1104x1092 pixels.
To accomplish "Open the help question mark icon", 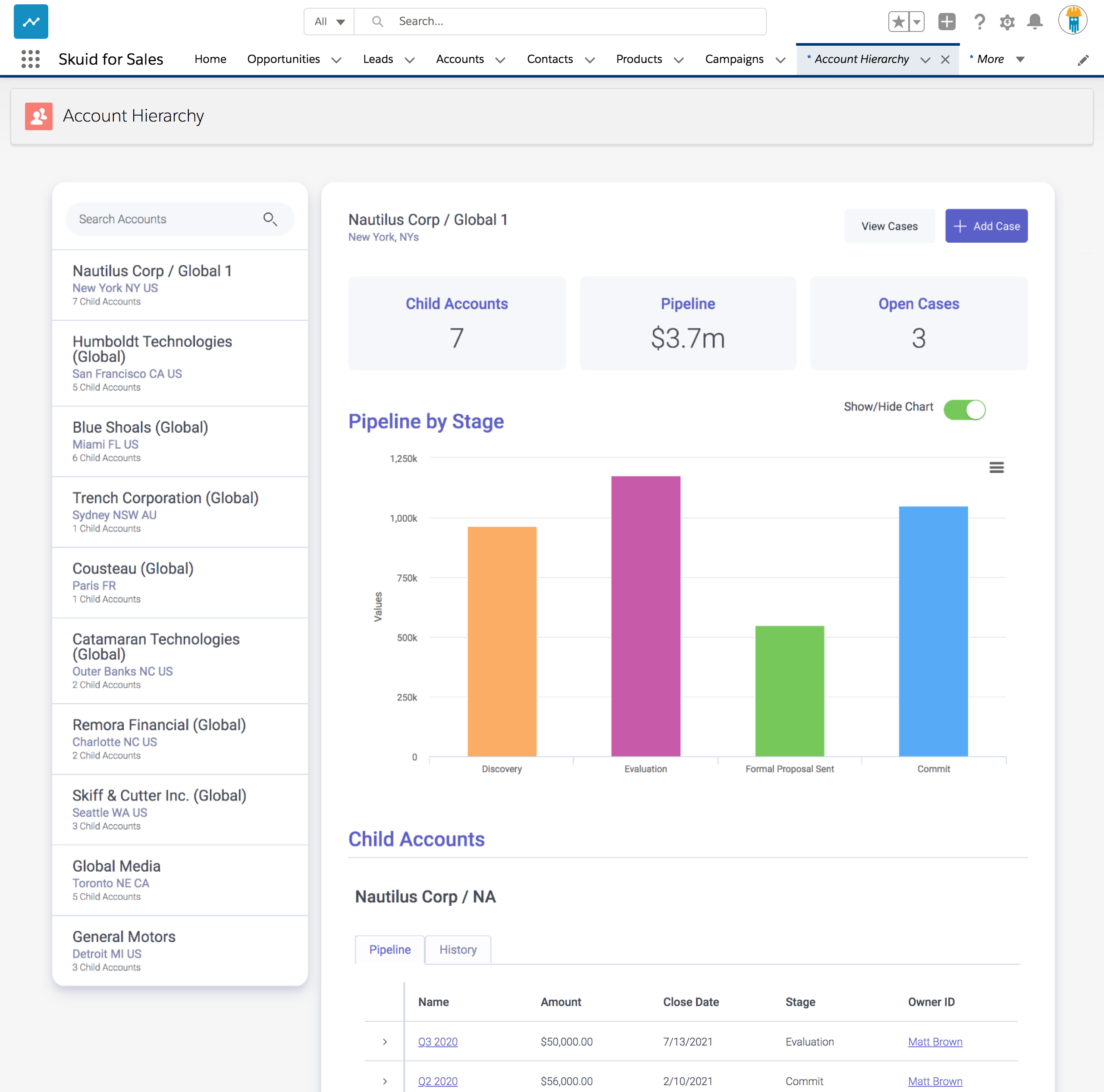I will [x=979, y=22].
